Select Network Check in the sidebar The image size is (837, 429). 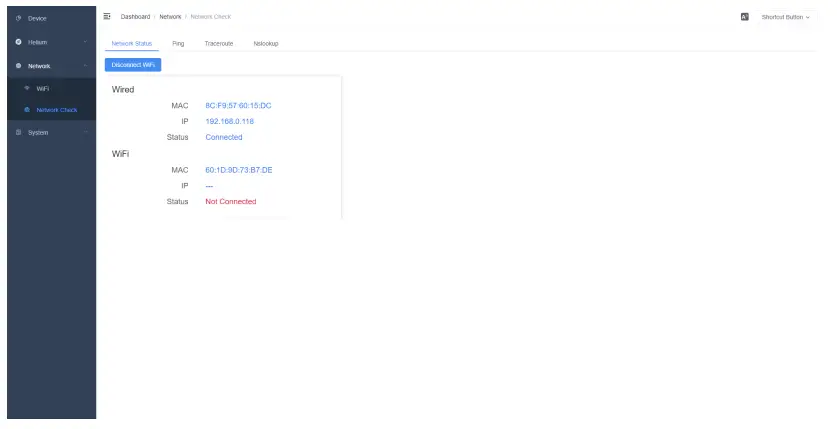pyautogui.click(x=51, y=109)
